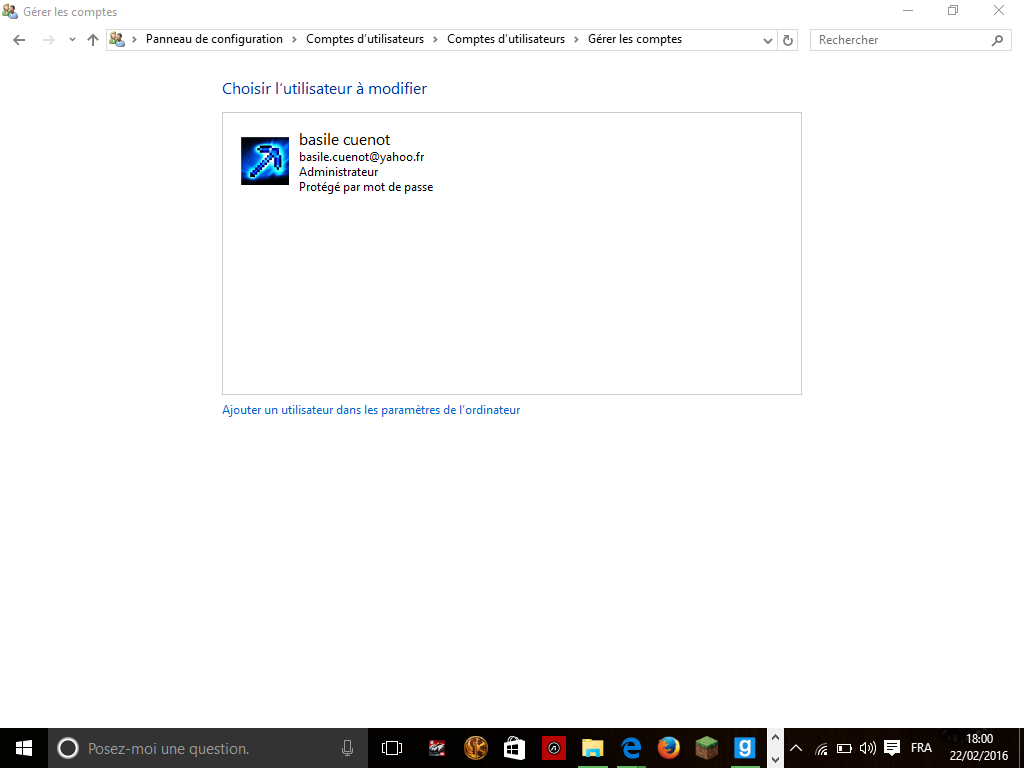1024x768 pixels.
Task: Click the Administrateur label
Action: pos(338,172)
